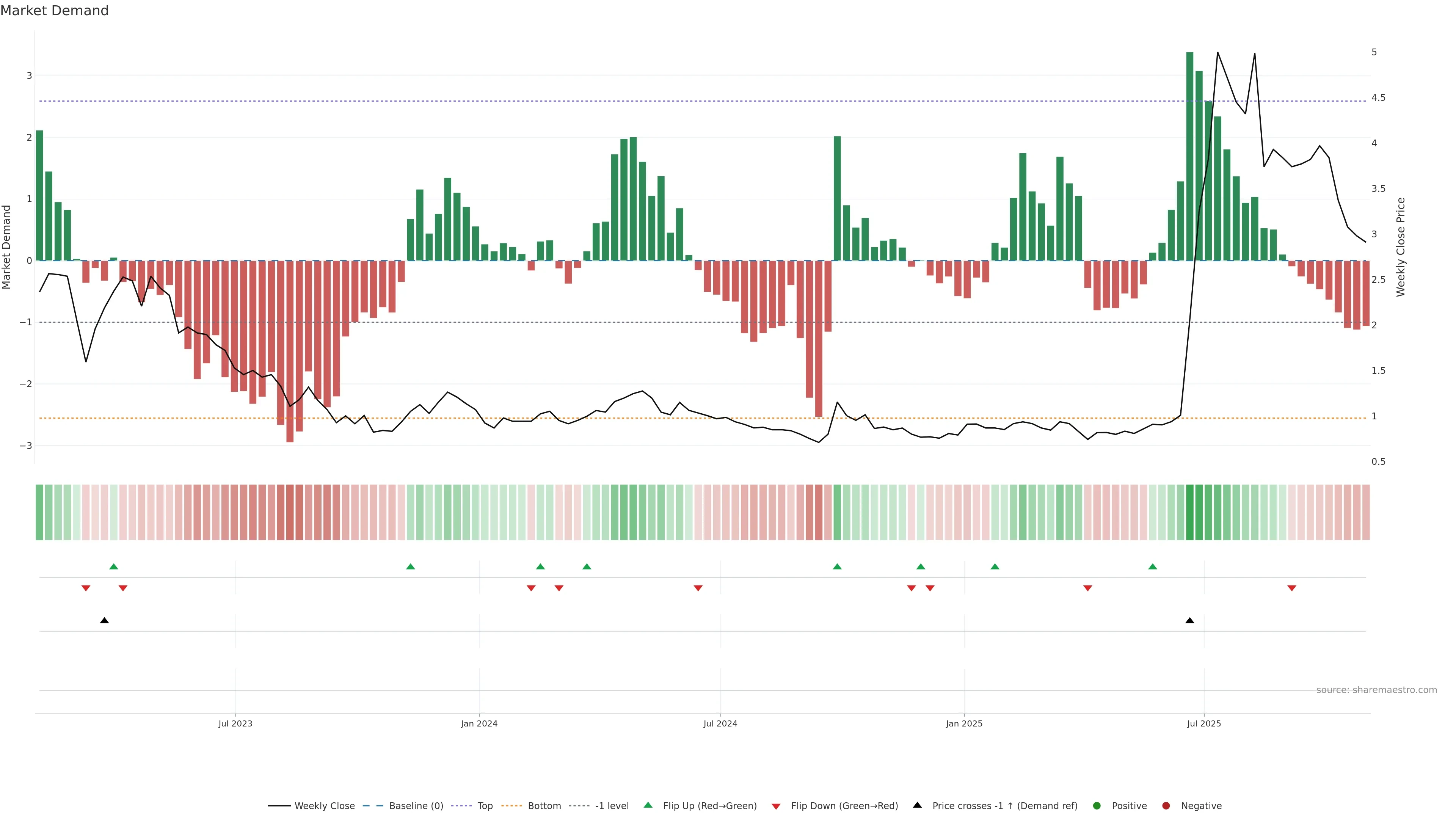Click the red Negative legend dot
This screenshot has height=819, width=1456.
tap(1166, 806)
